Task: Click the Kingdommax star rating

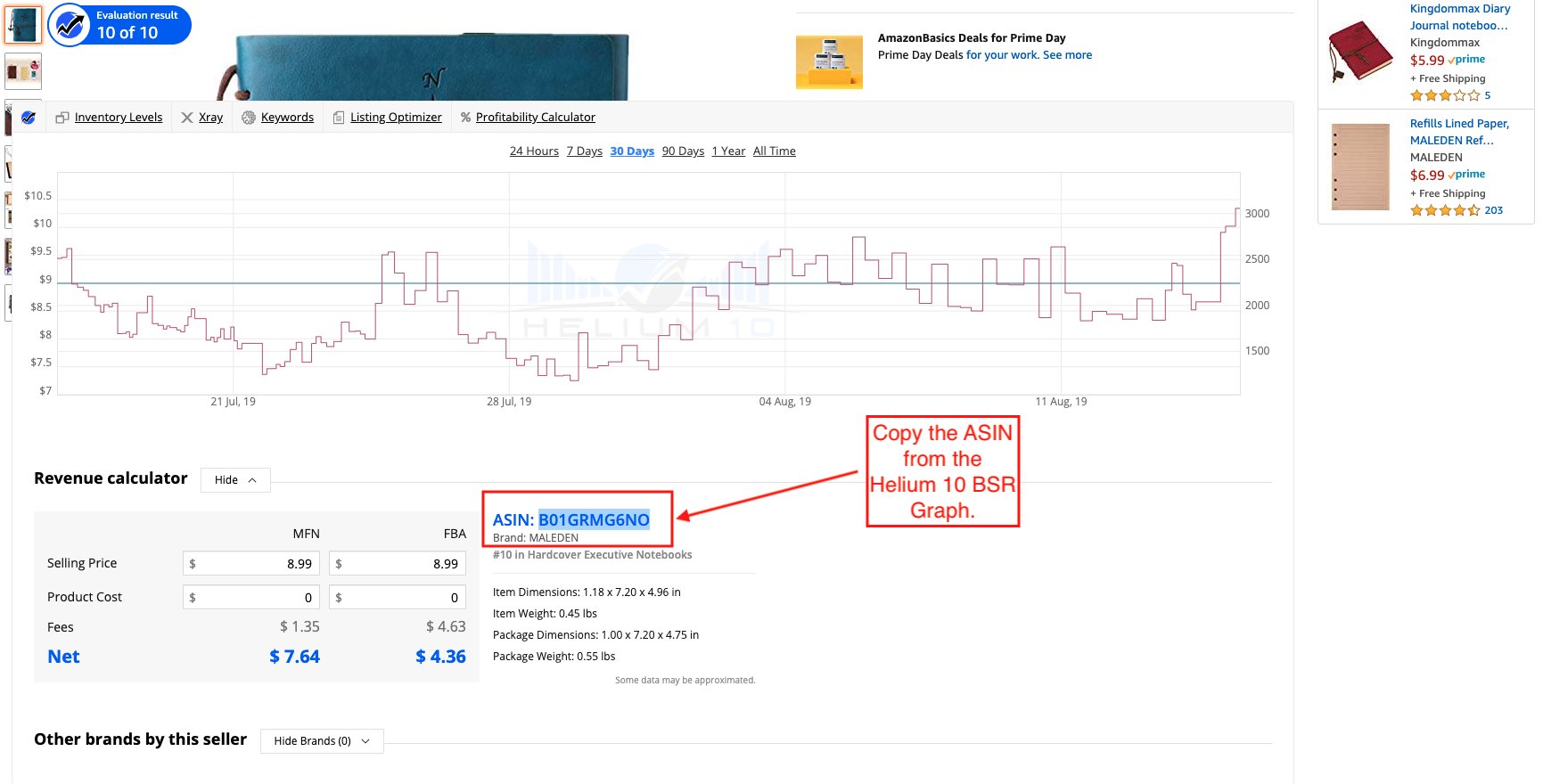Action: (1445, 96)
